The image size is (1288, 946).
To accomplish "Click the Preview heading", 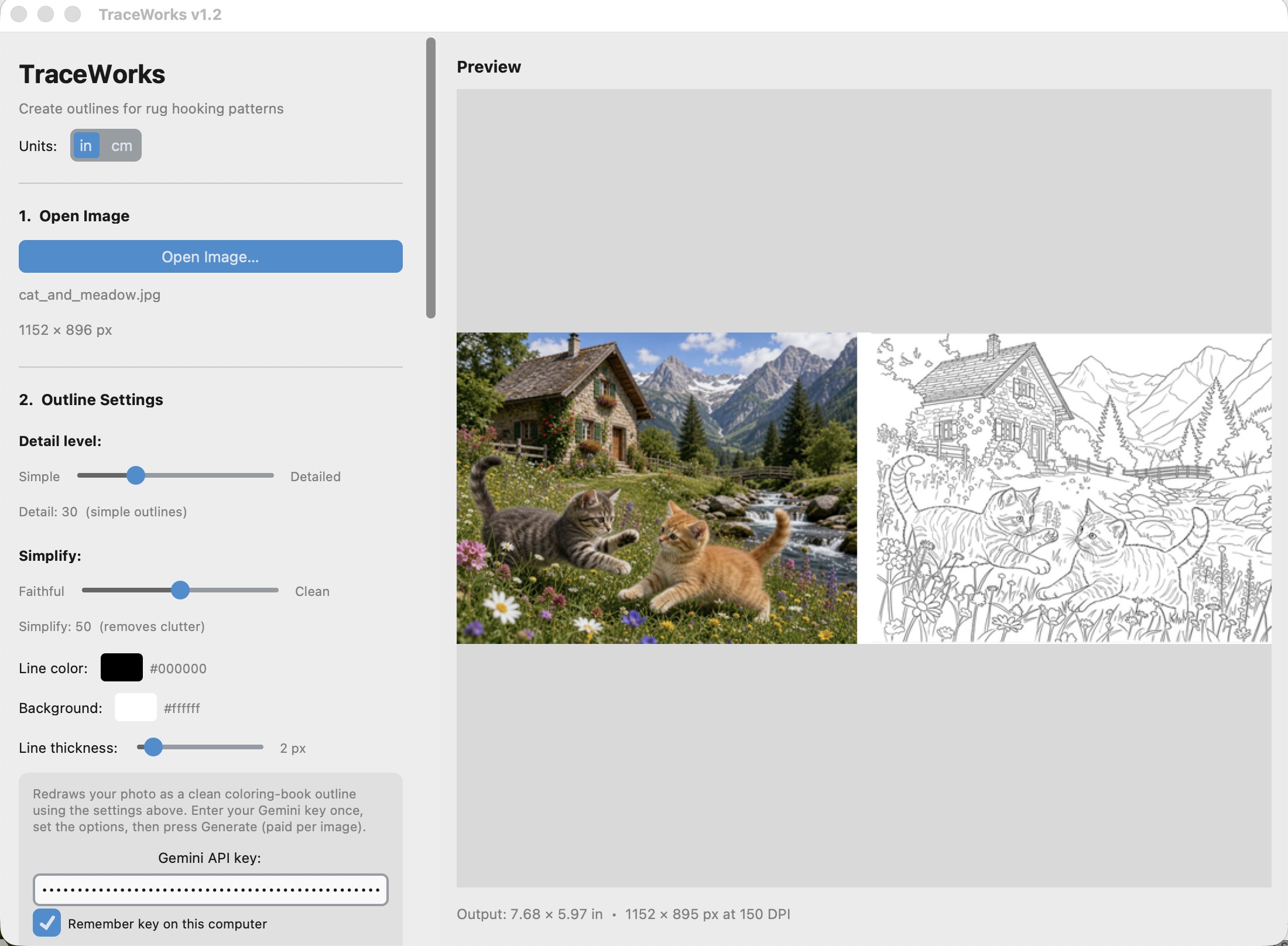I will [x=489, y=67].
